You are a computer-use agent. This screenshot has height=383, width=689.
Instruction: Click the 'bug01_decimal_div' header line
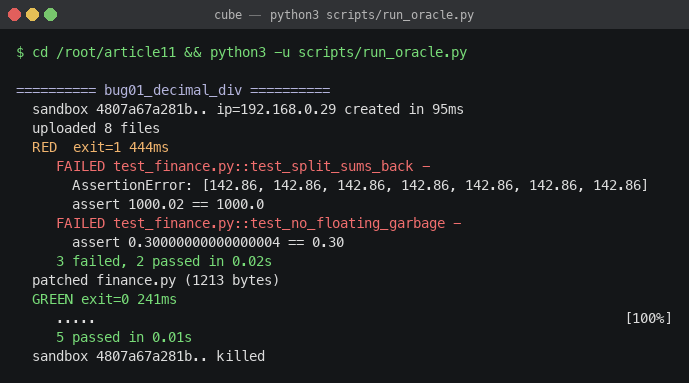pyautogui.click(x=173, y=90)
